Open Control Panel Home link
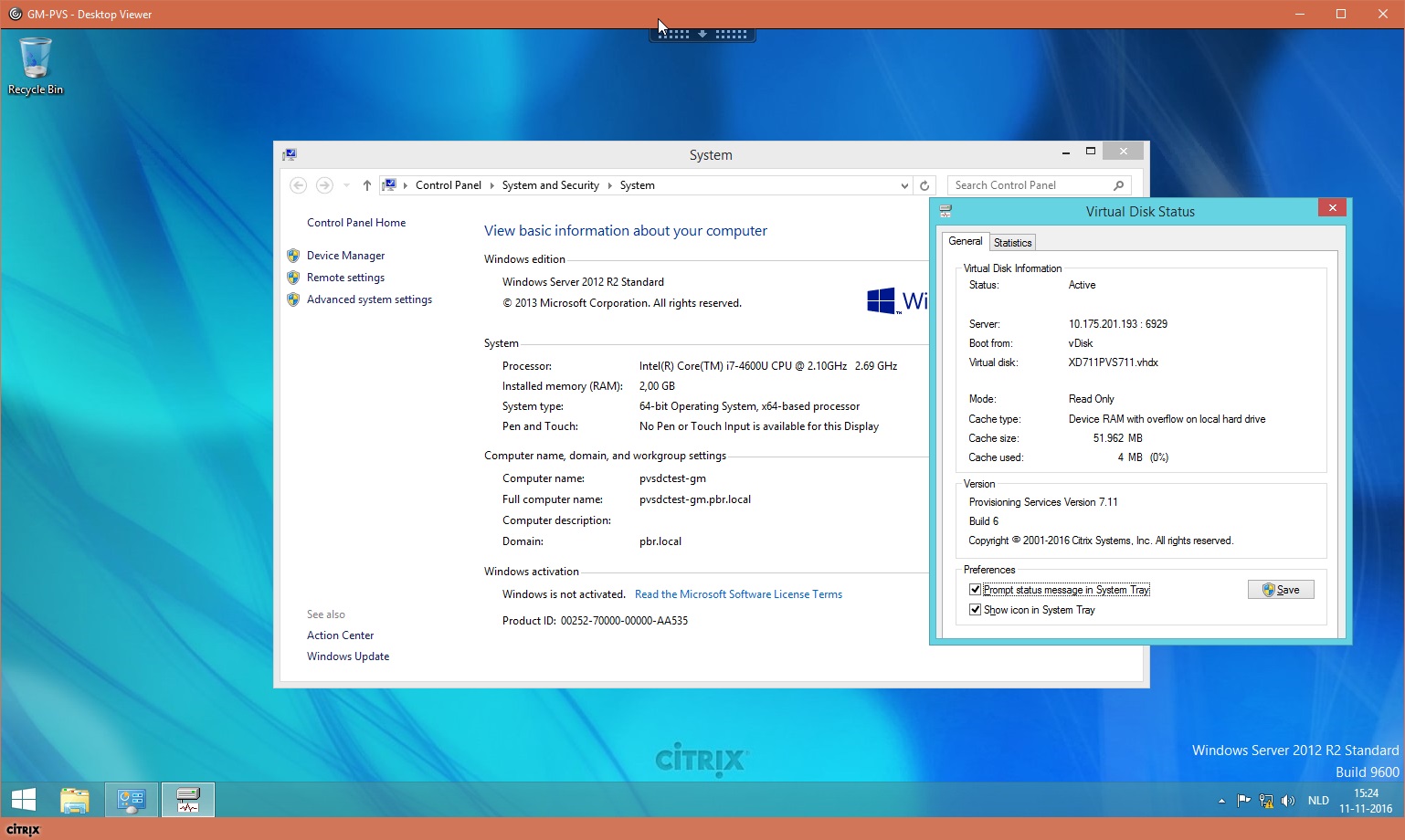Viewport: 1405px width, 840px height. pyautogui.click(x=356, y=223)
